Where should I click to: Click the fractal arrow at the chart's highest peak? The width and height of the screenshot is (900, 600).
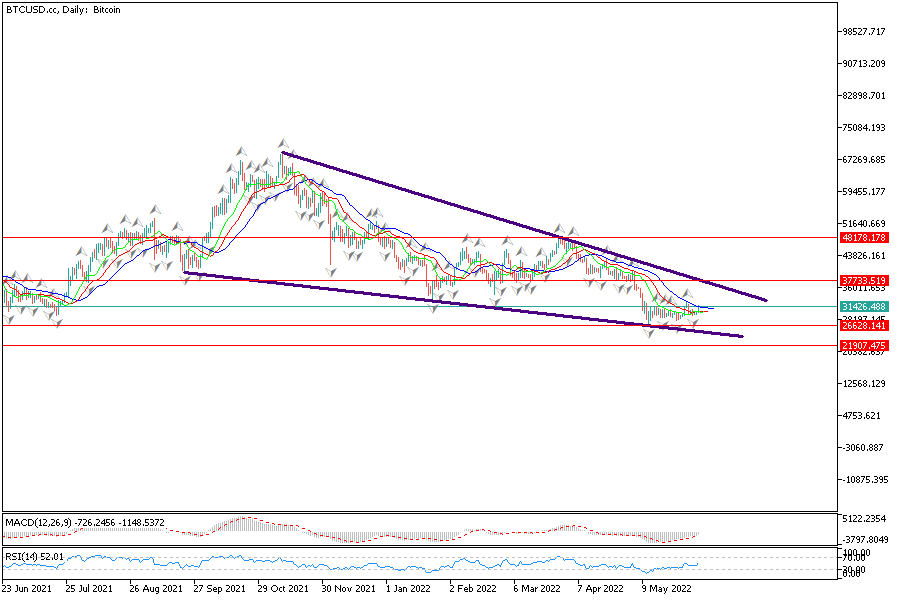click(x=284, y=143)
